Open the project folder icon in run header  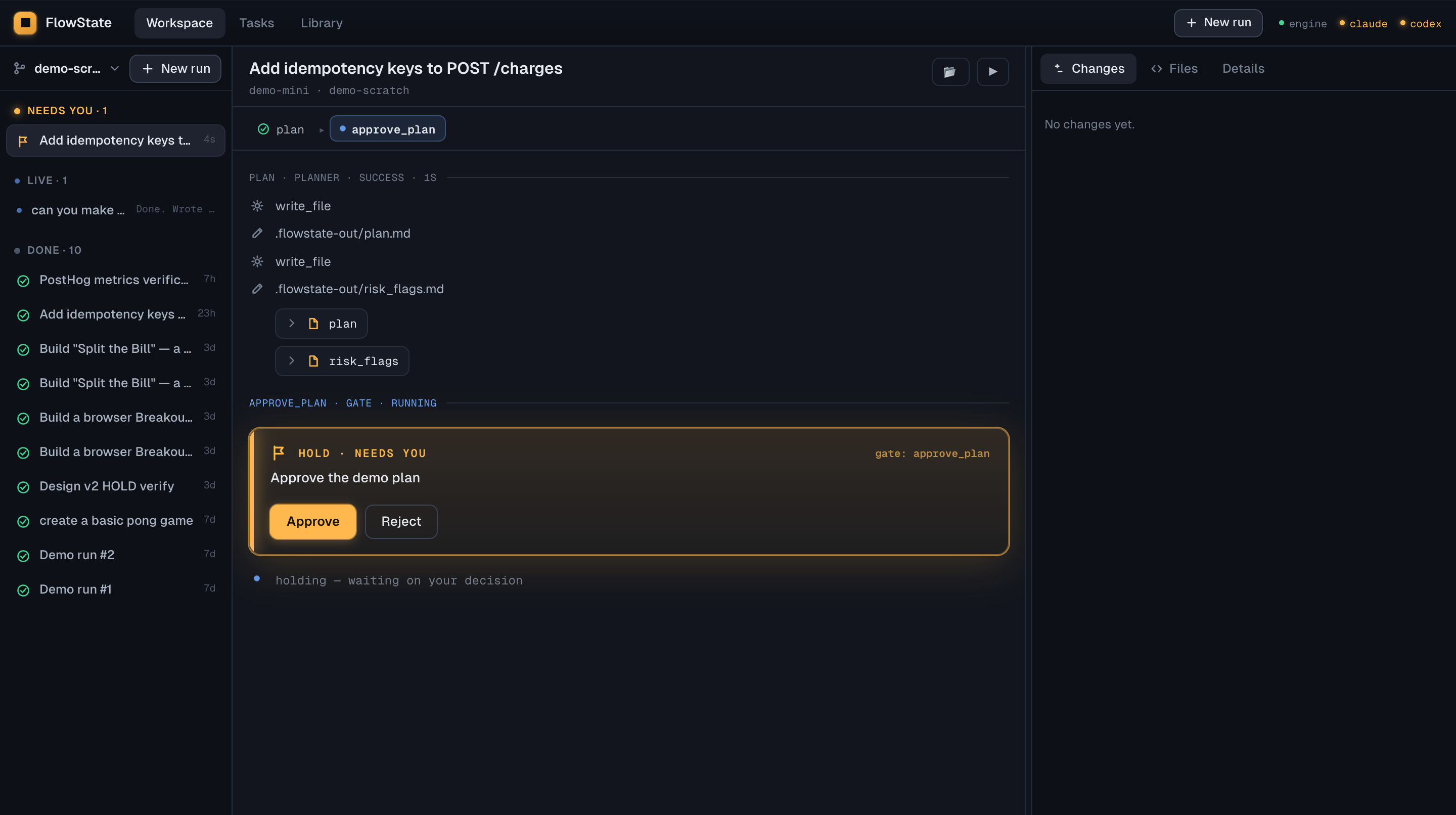[950, 72]
